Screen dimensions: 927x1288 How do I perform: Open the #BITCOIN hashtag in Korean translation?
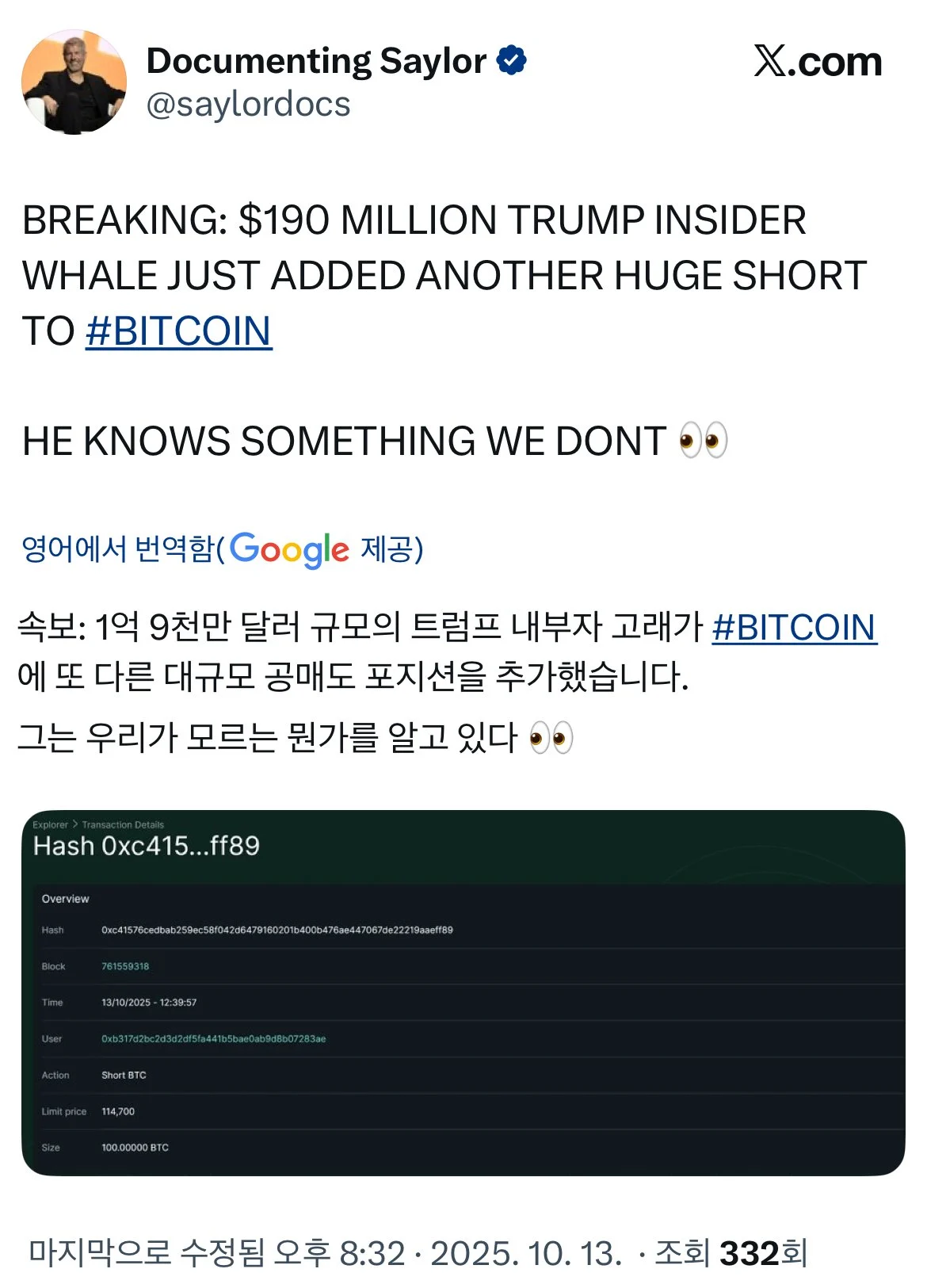click(x=794, y=628)
